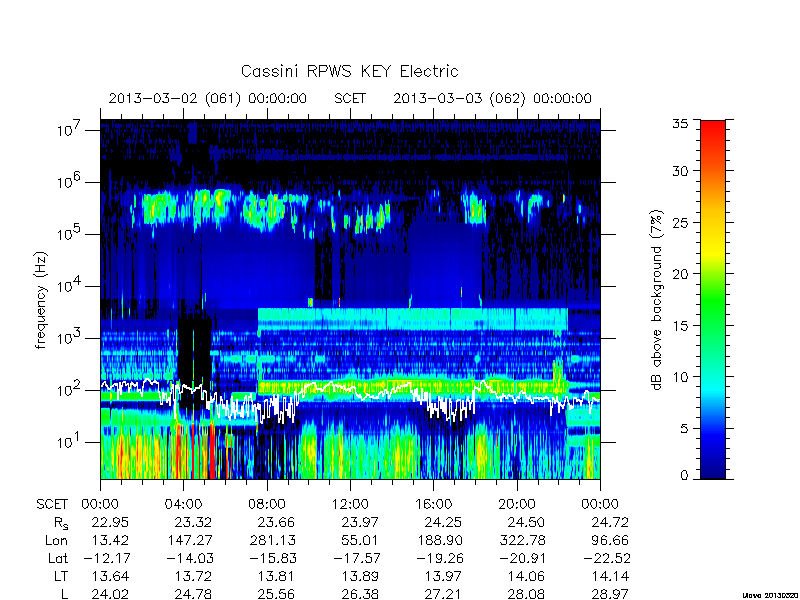Screen dimensions: 800x600
Task: Click the L value '28.08'
Action: pos(526,594)
